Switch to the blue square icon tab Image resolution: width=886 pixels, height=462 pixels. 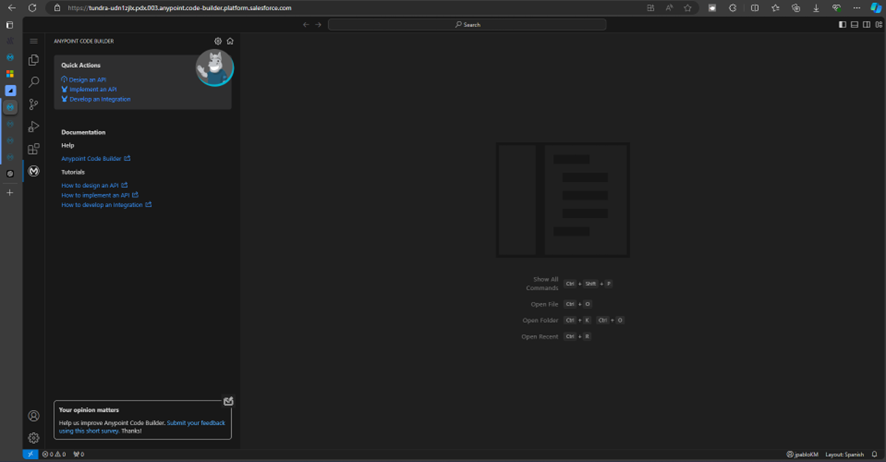click(10, 90)
